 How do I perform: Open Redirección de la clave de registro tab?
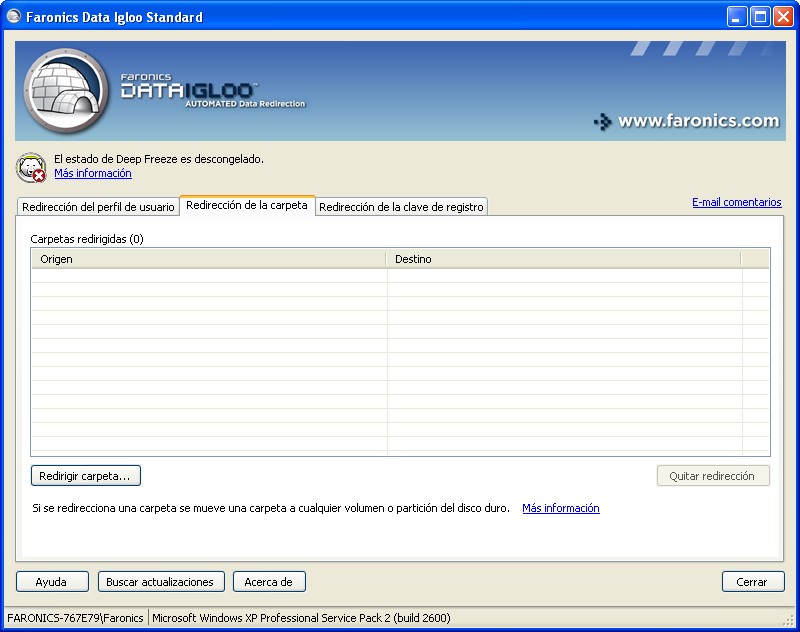(x=401, y=207)
